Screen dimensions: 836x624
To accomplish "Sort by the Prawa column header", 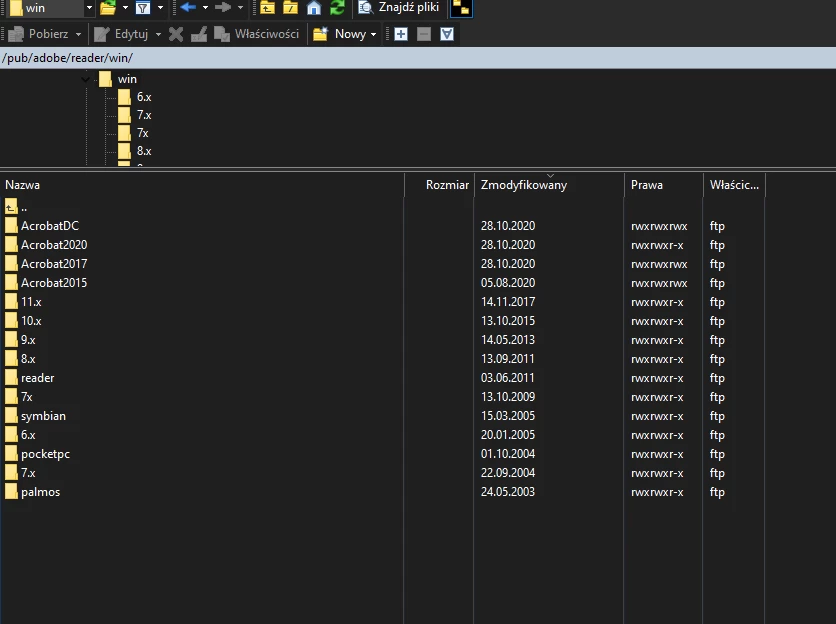I will pos(663,185).
